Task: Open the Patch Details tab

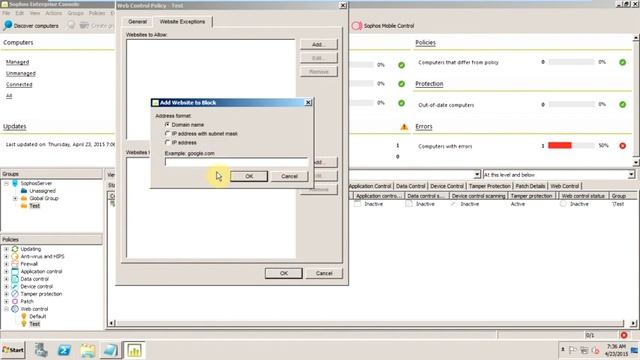Action: point(530,186)
